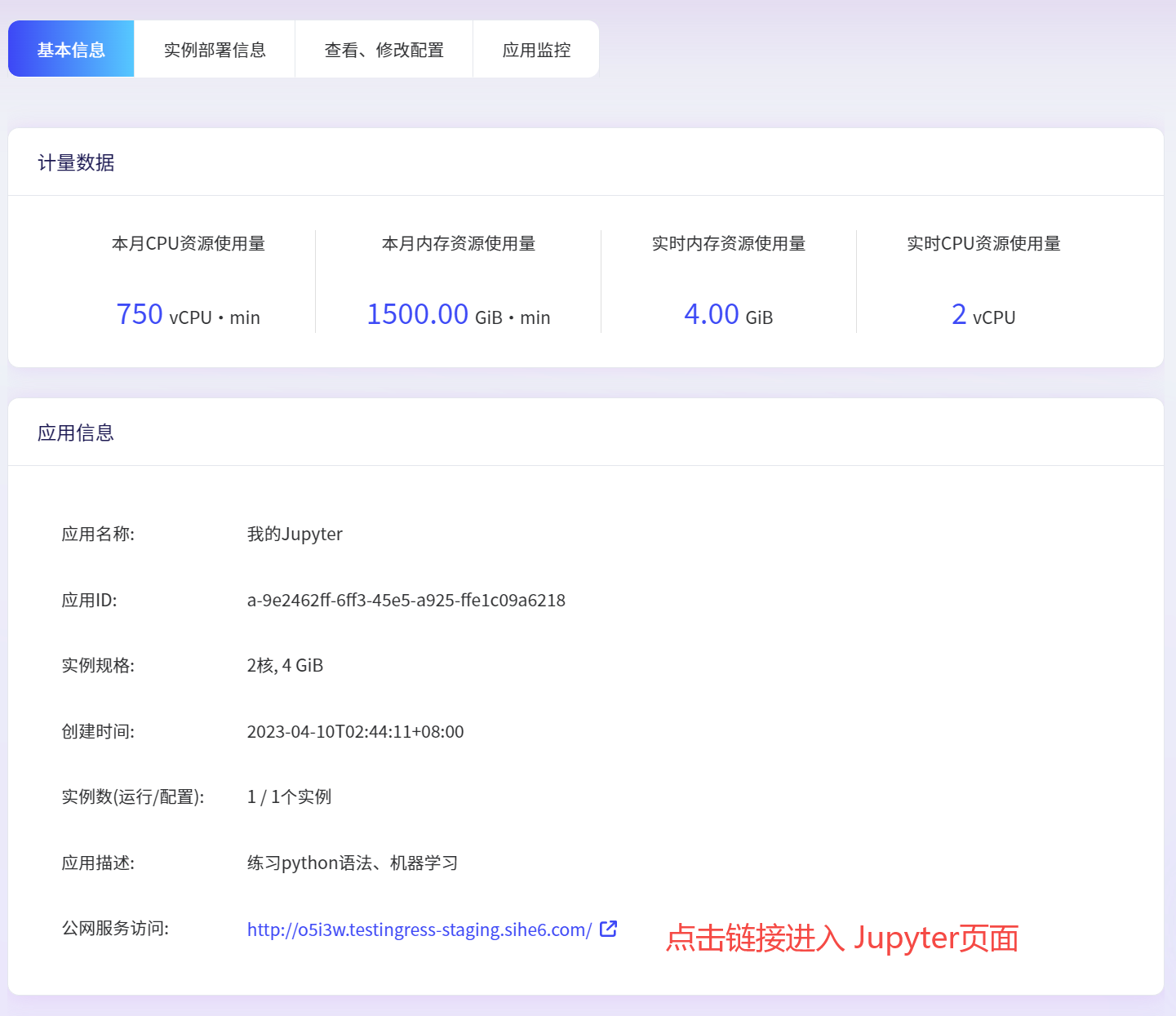Open the 查看、修改配置 tab
The width and height of the screenshot is (1176, 1016).
[x=384, y=49]
